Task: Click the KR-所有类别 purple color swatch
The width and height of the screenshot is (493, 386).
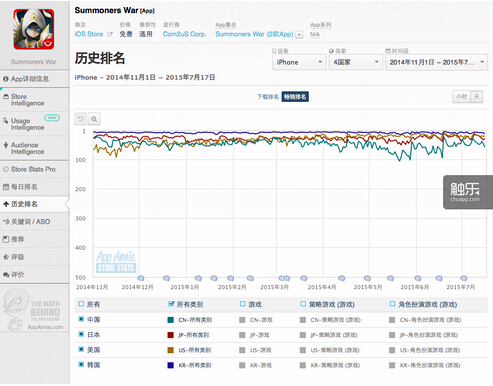Action: [x=170, y=365]
